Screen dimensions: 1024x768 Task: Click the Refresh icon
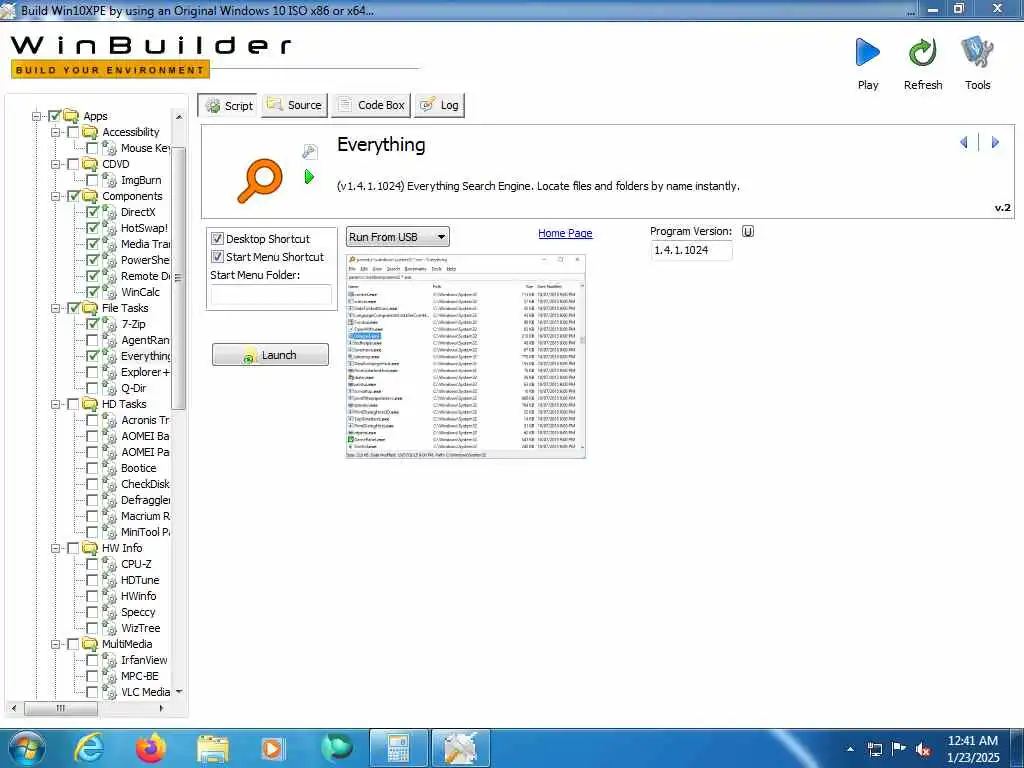(x=923, y=52)
